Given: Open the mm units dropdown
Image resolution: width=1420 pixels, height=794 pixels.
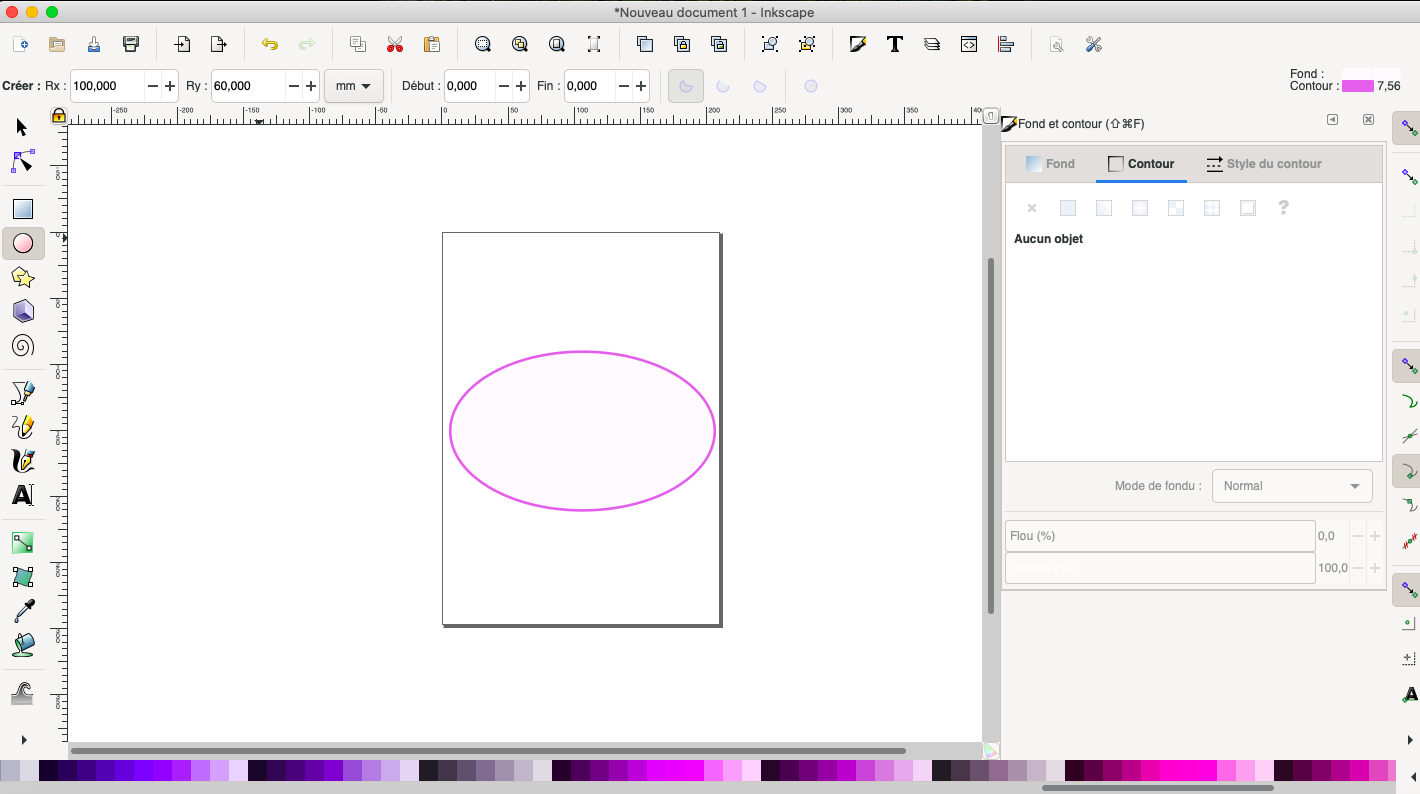Looking at the screenshot, I should tap(354, 86).
